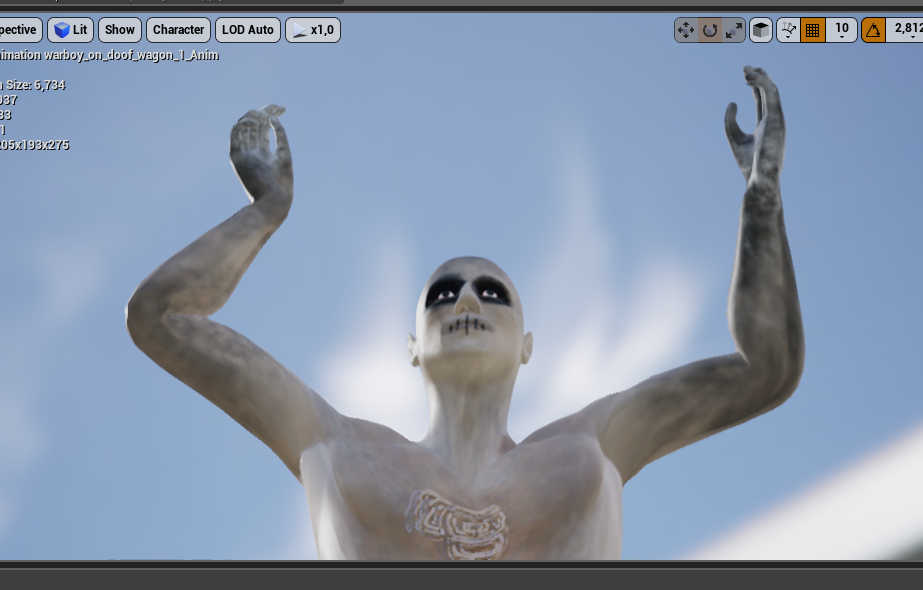
Task: Open the Perspective viewport type button
Action: [x=21, y=30]
